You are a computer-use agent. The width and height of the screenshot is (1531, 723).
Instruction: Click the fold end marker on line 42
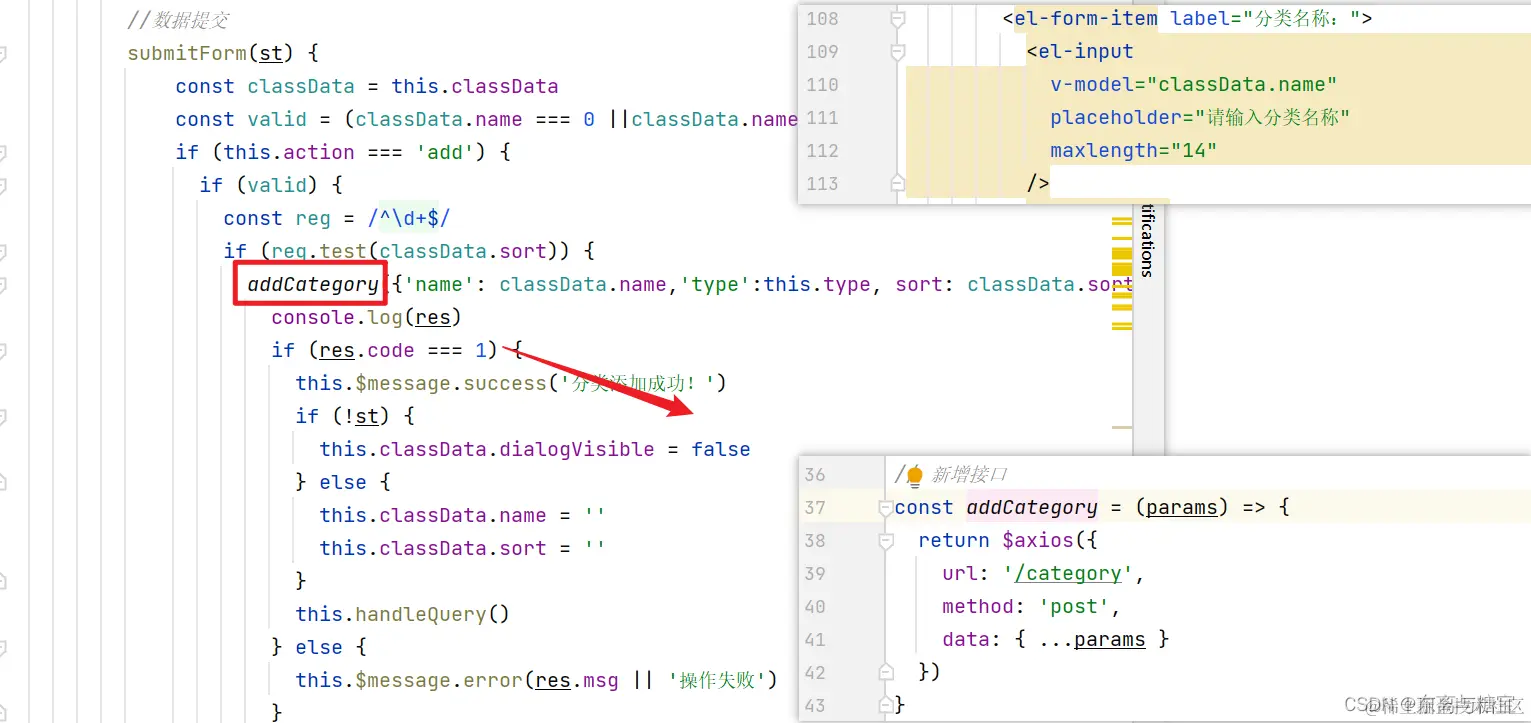pos(885,672)
